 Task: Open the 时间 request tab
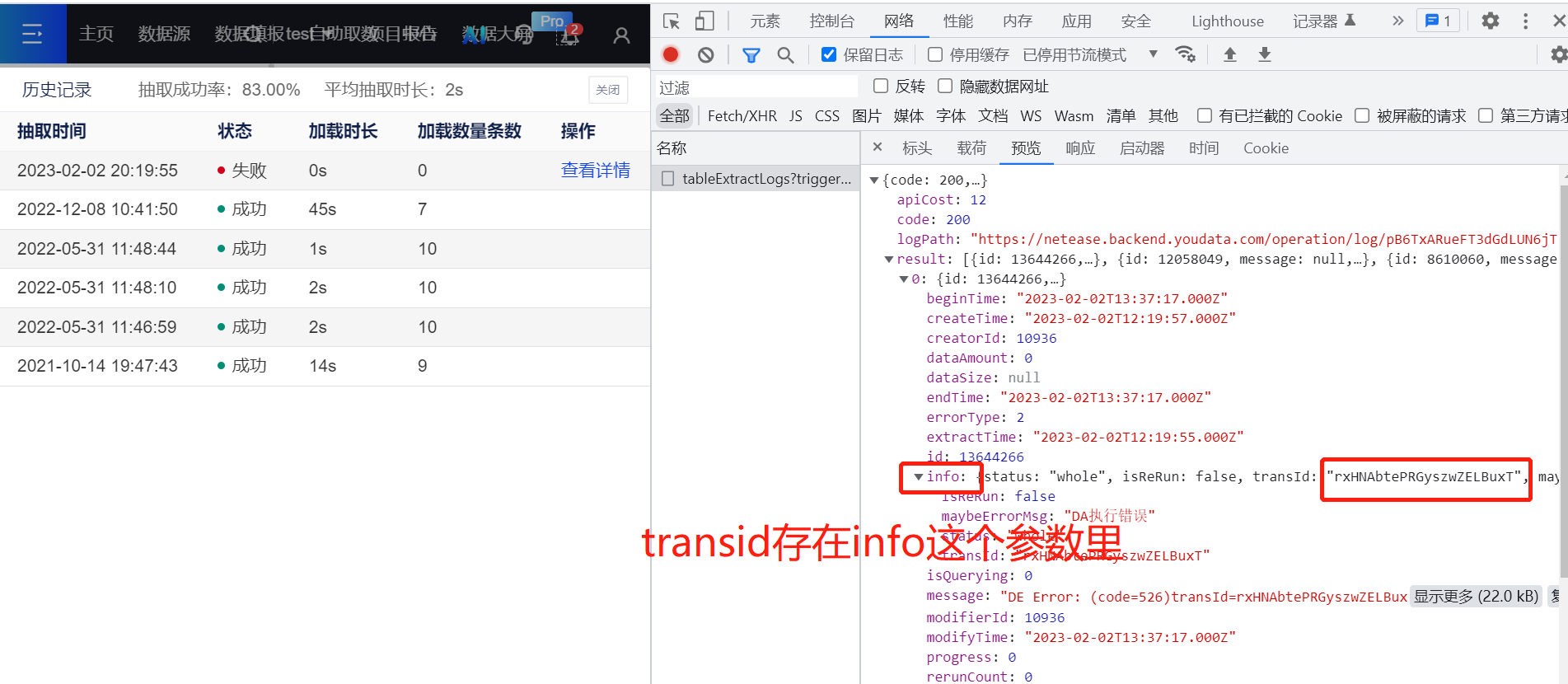[x=1204, y=148]
